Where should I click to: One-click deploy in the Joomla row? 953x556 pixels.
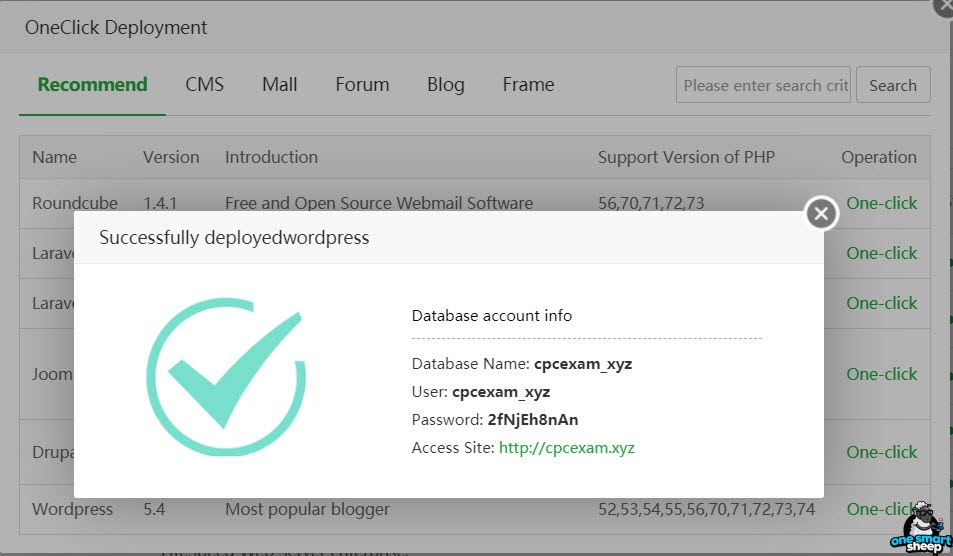click(881, 374)
